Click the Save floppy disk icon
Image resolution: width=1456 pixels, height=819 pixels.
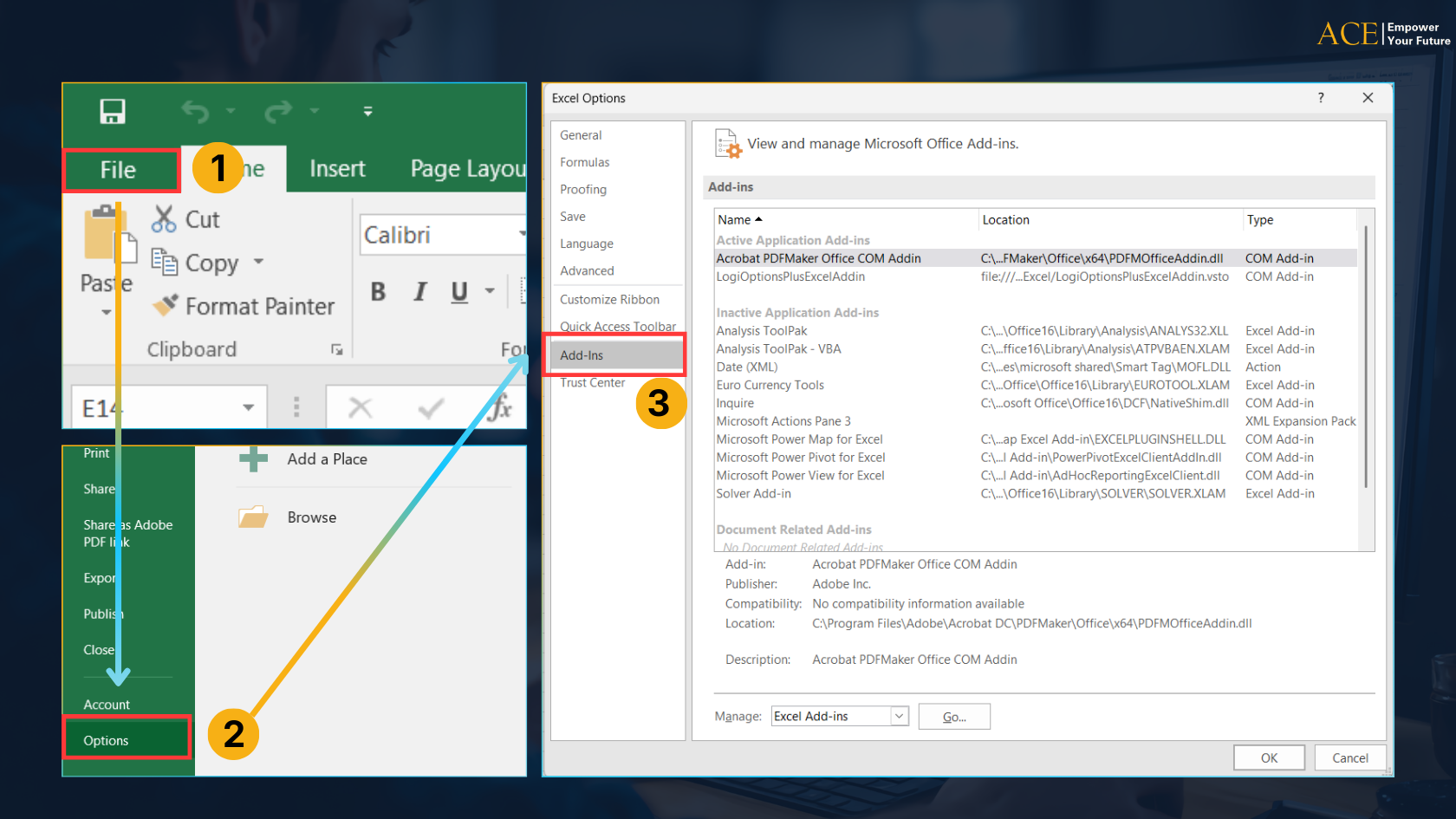[x=113, y=112]
